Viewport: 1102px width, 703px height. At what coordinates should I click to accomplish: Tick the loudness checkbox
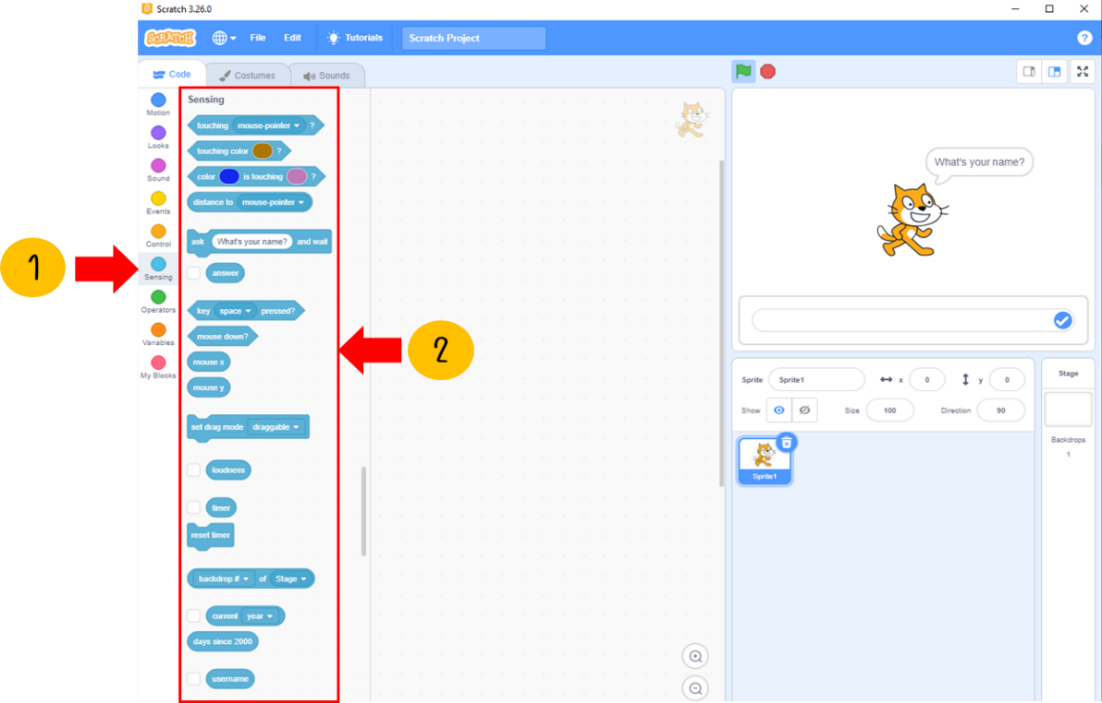pyautogui.click(x=194, y=470)
